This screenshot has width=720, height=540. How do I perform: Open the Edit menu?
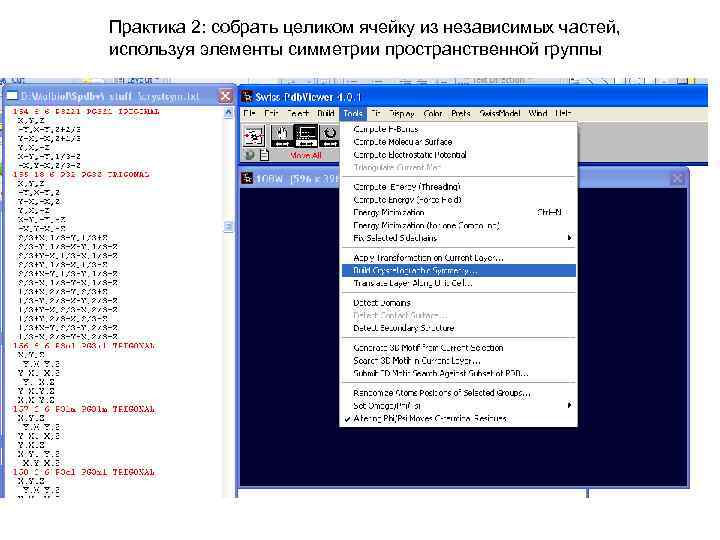[271, 113]
